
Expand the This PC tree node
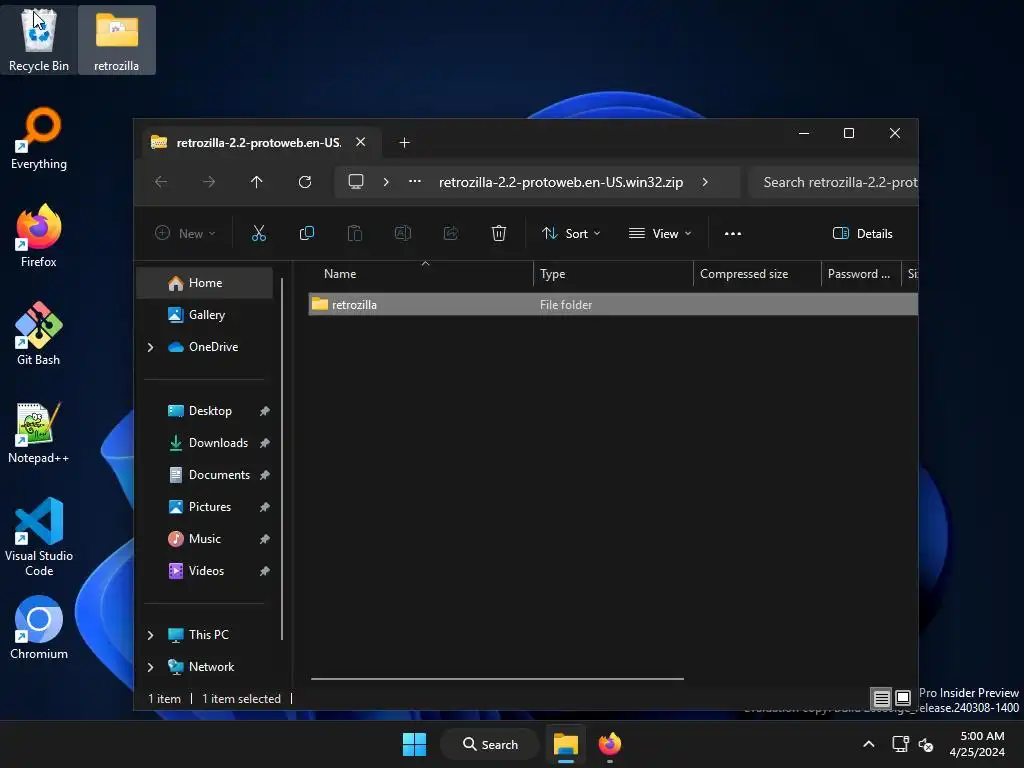150,635
